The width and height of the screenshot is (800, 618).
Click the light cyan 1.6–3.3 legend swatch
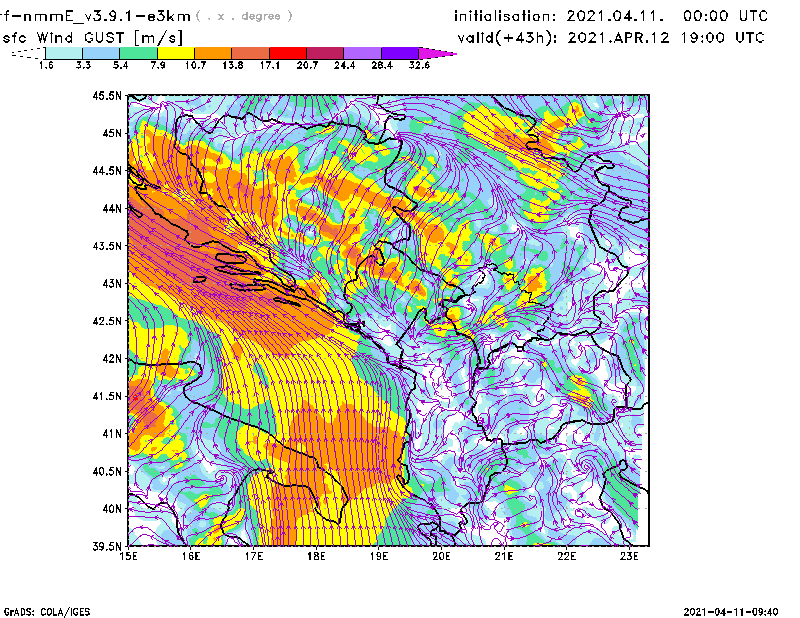coord(64,53)
